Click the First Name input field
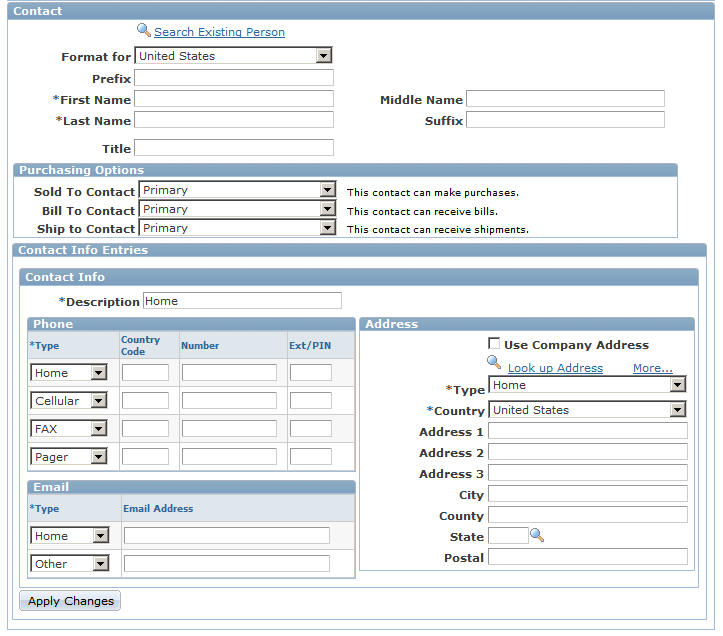 pos(234,99)
